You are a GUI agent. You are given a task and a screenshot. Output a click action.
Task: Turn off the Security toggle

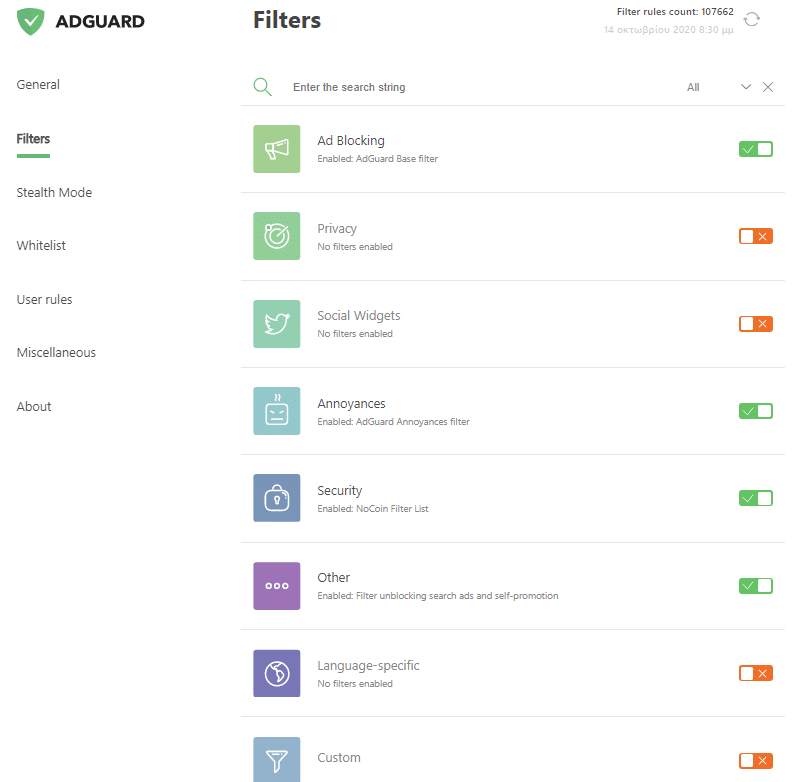pyautogui.click(x=755, y=498)
